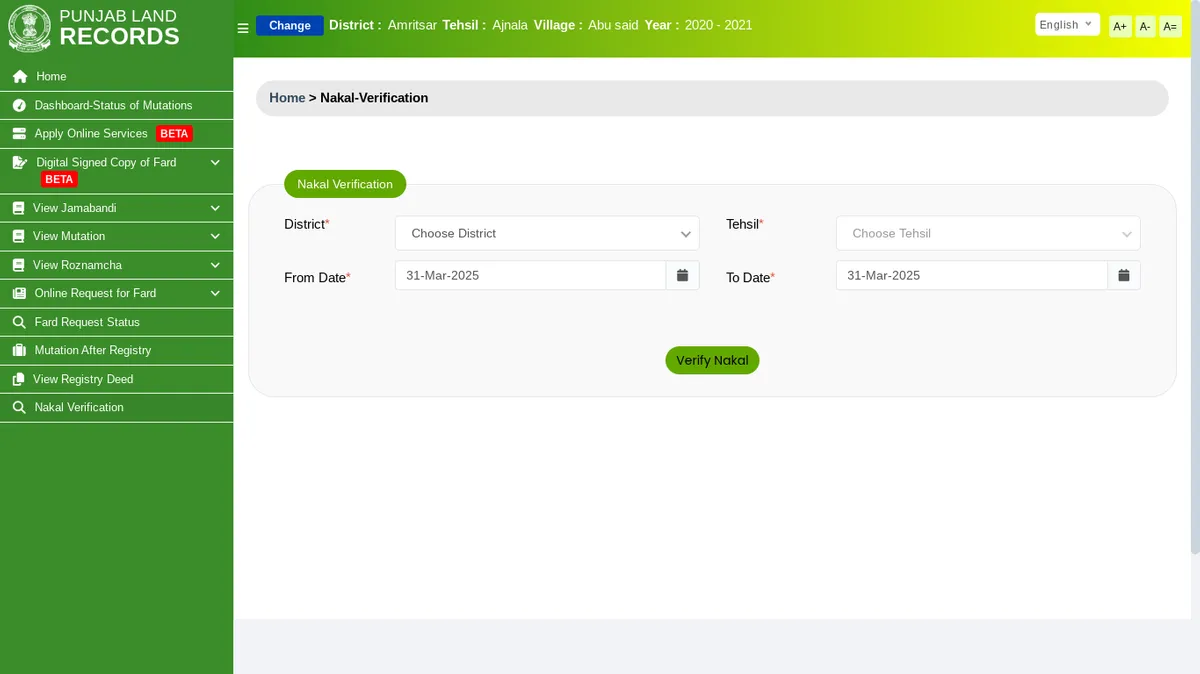Reset font size with A= button

(x=1170, y=27)
